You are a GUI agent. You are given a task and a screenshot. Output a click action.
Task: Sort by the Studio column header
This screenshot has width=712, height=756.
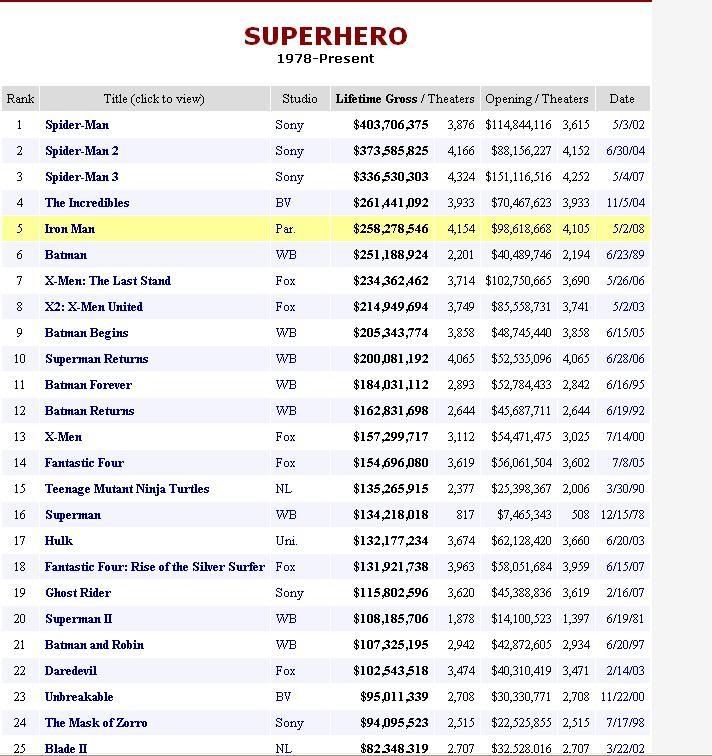point(300,99)
